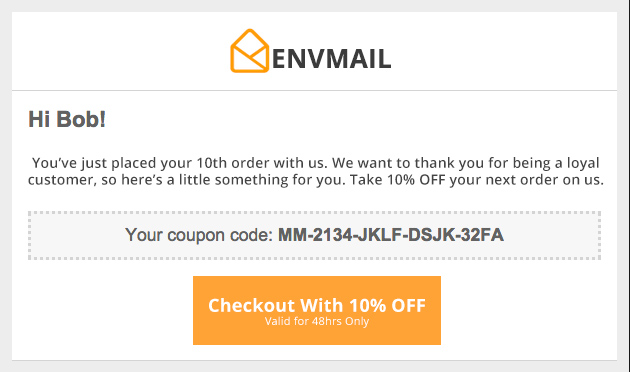630x372 pixels.
Task: Click the divider line under the logo
Action: click(x=314, y=90)
